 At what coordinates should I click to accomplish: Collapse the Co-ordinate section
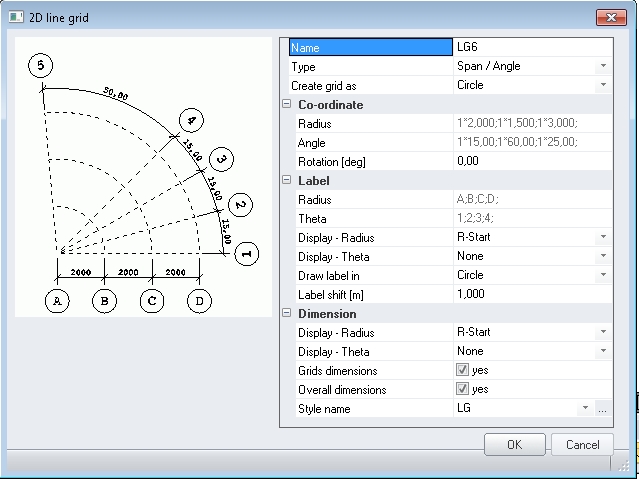click(286, 104)
